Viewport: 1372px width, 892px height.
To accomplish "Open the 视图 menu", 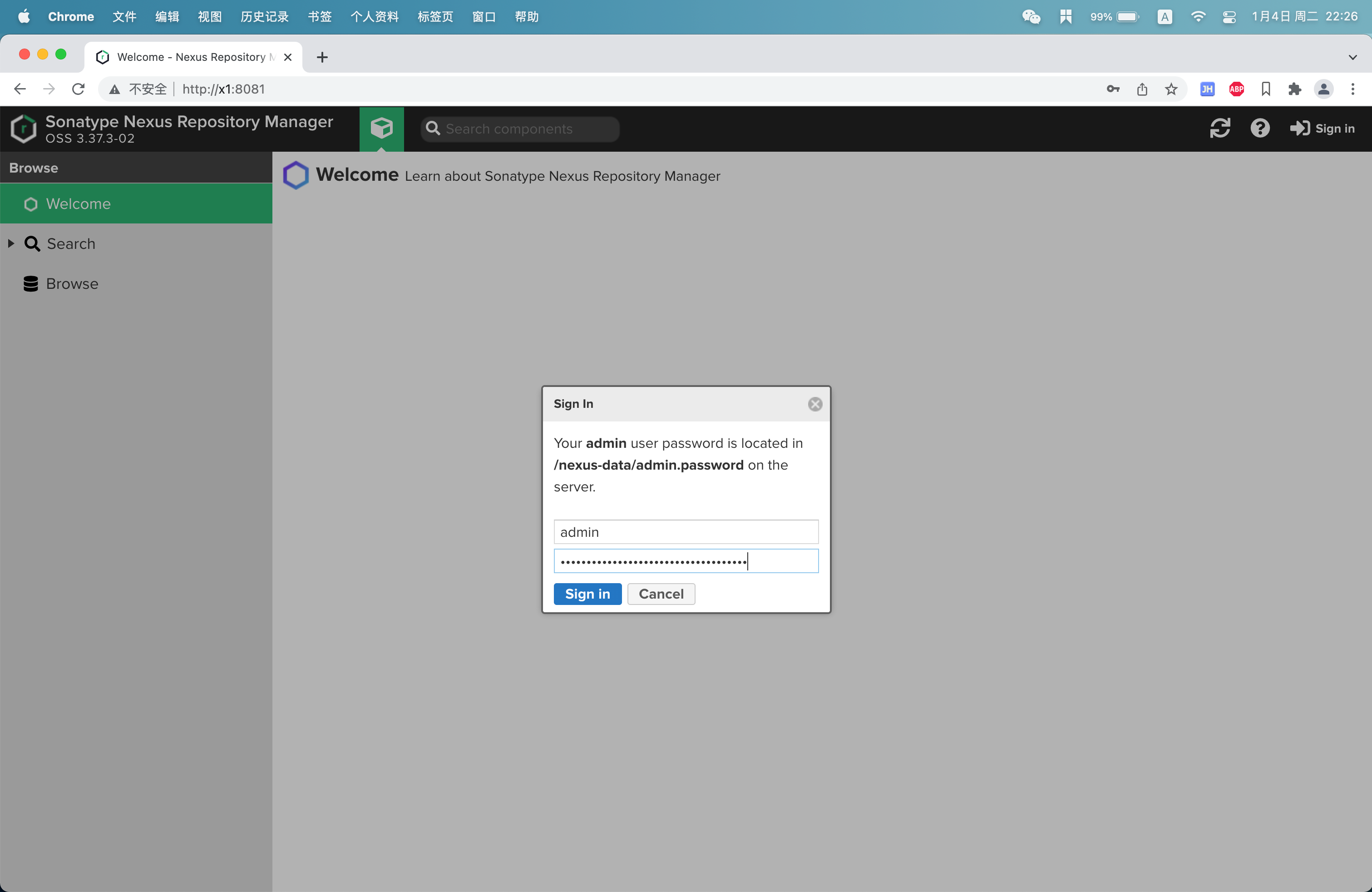I will pyautogui.click(x=210, y=17).
